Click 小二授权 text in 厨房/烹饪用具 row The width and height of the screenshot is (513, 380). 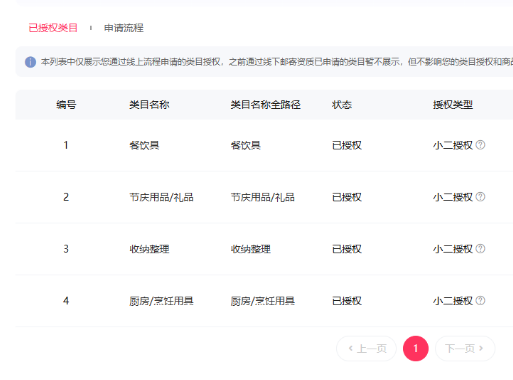click(453, 301)
